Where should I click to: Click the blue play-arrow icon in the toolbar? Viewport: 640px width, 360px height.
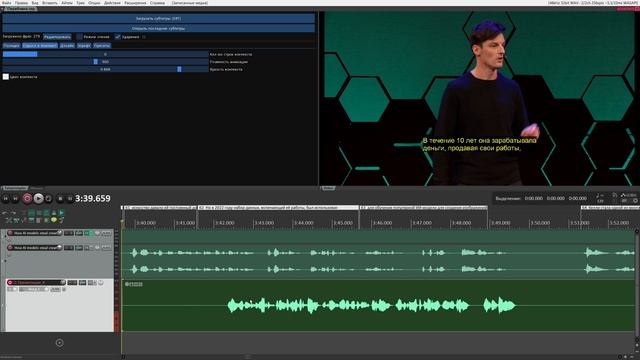[x=62, y=213]
